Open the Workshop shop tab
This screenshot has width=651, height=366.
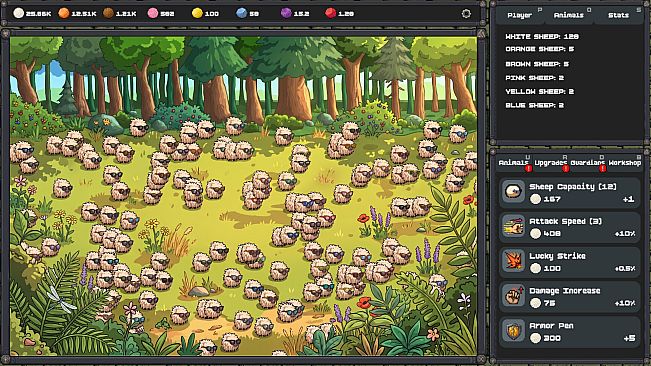point(624,163)
